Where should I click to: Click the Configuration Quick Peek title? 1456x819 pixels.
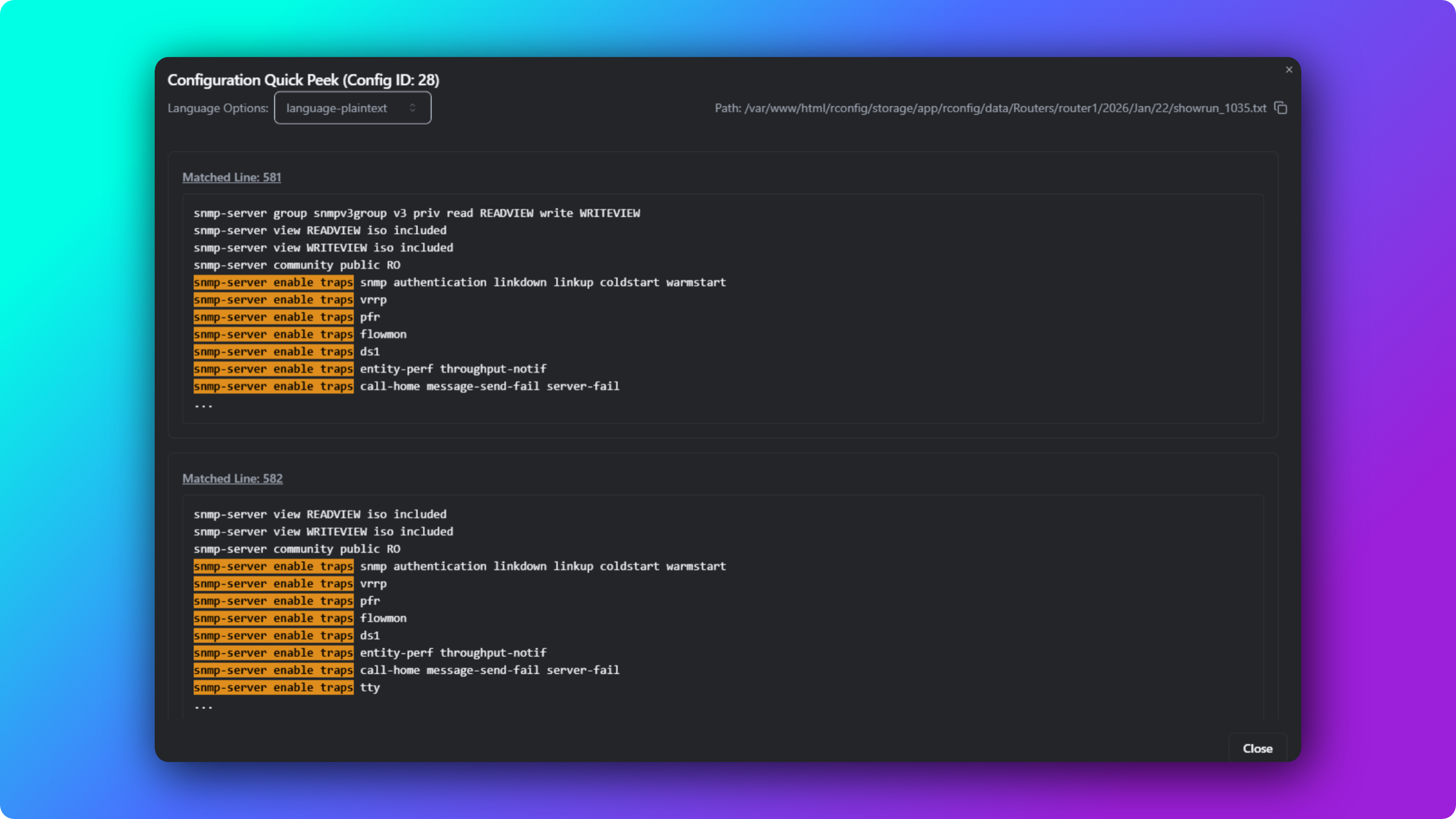[303, 79]
